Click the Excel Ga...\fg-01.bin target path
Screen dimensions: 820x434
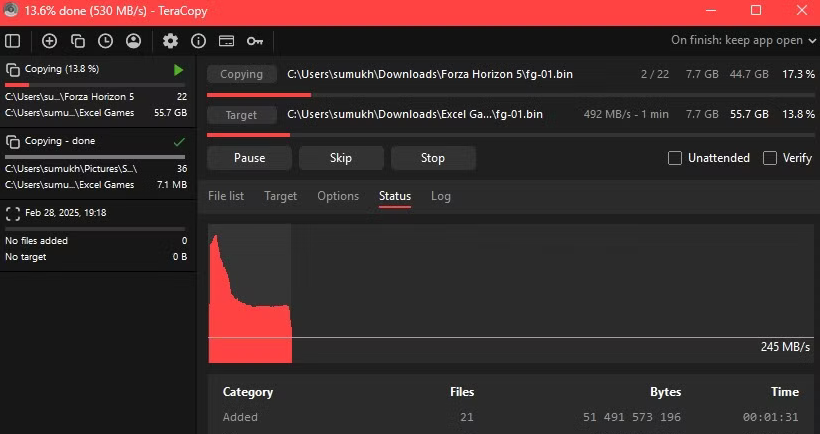(415, 114)
